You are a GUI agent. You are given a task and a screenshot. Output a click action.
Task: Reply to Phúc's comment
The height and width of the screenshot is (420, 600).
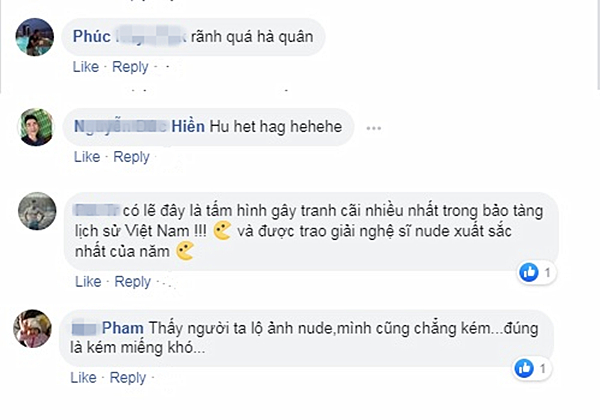click(x=130, y=67)
